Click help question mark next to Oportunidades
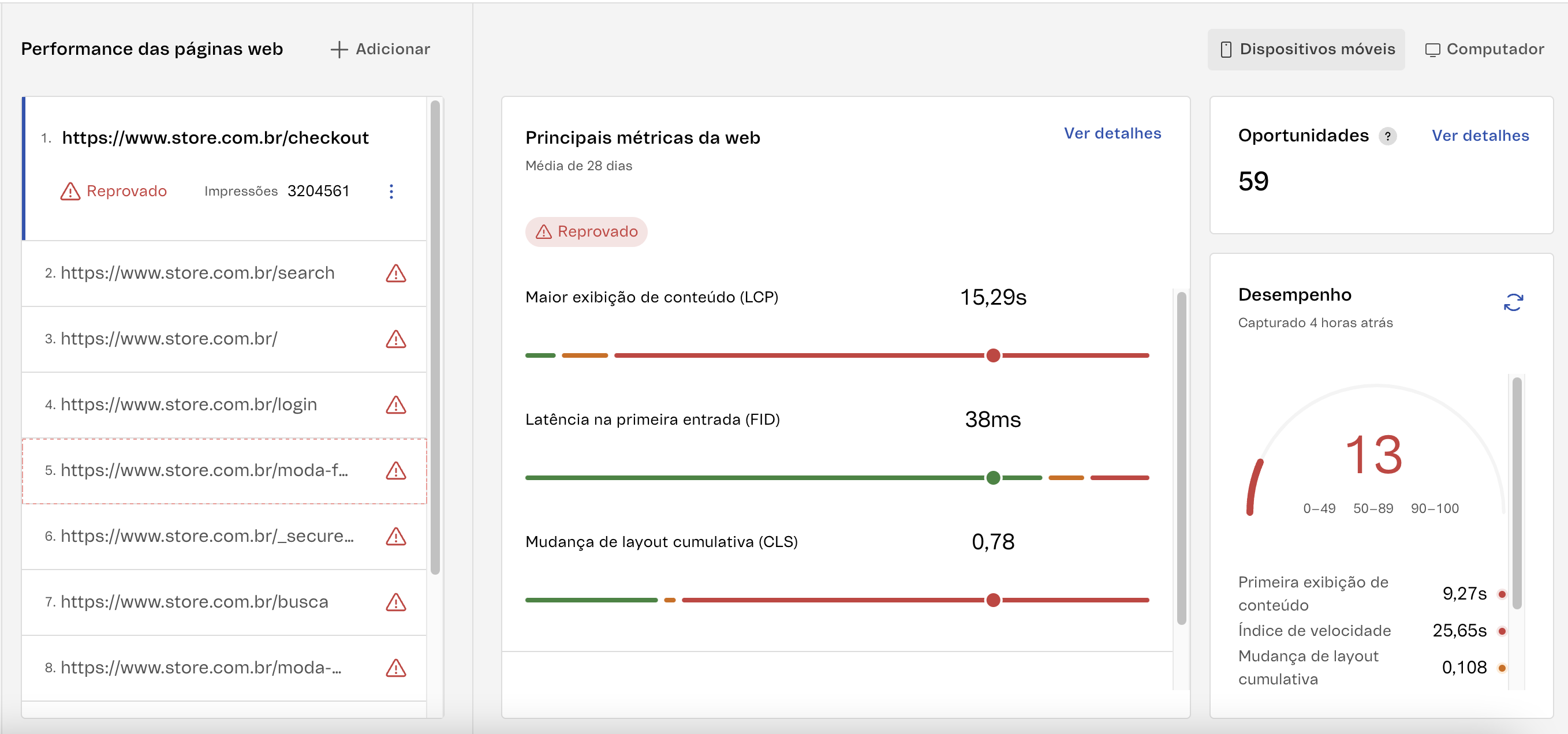The width and height of the screenshot is (1568, 734). click(x=1387, y=136)
